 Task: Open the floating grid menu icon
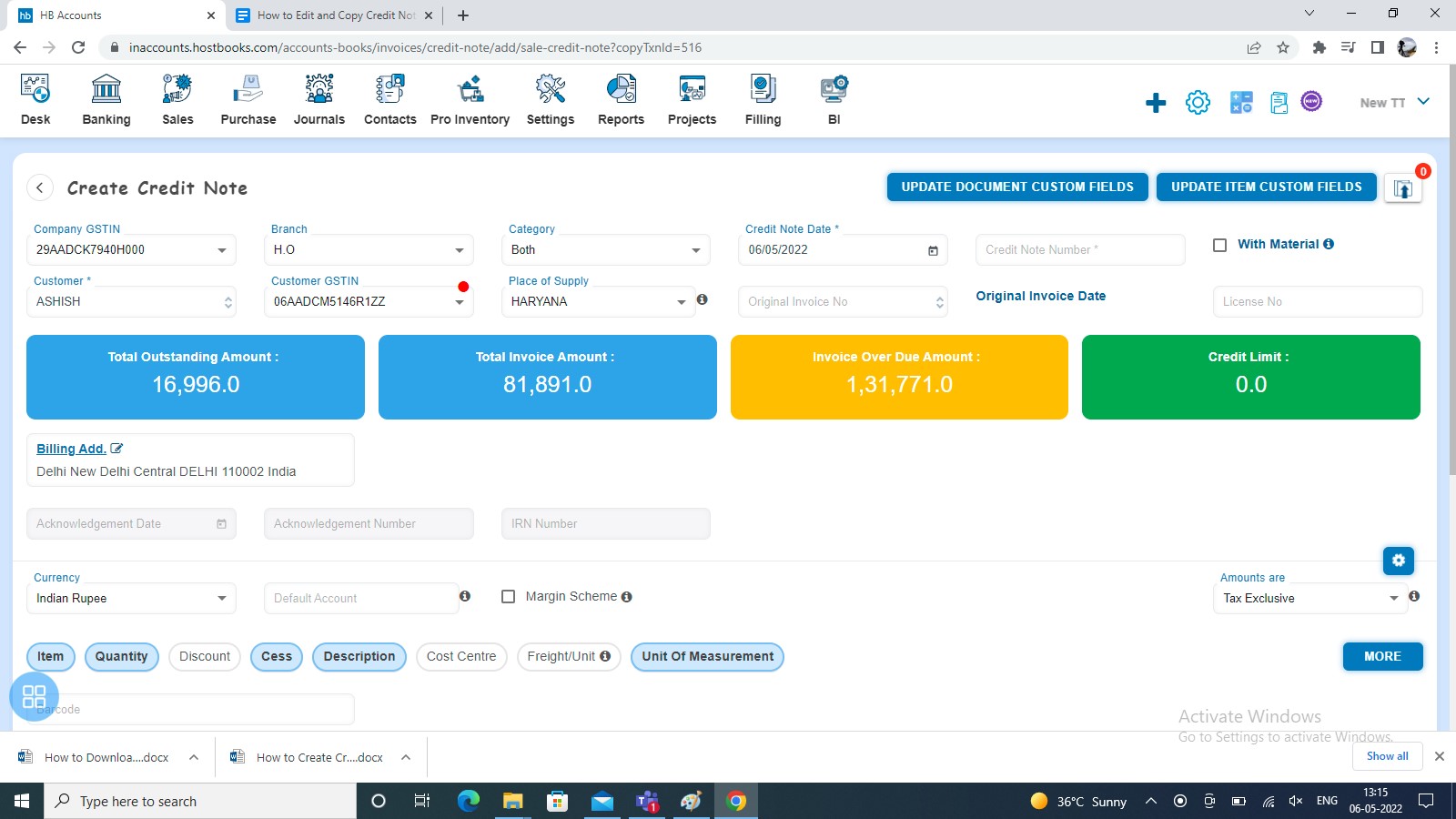point(35,697)
